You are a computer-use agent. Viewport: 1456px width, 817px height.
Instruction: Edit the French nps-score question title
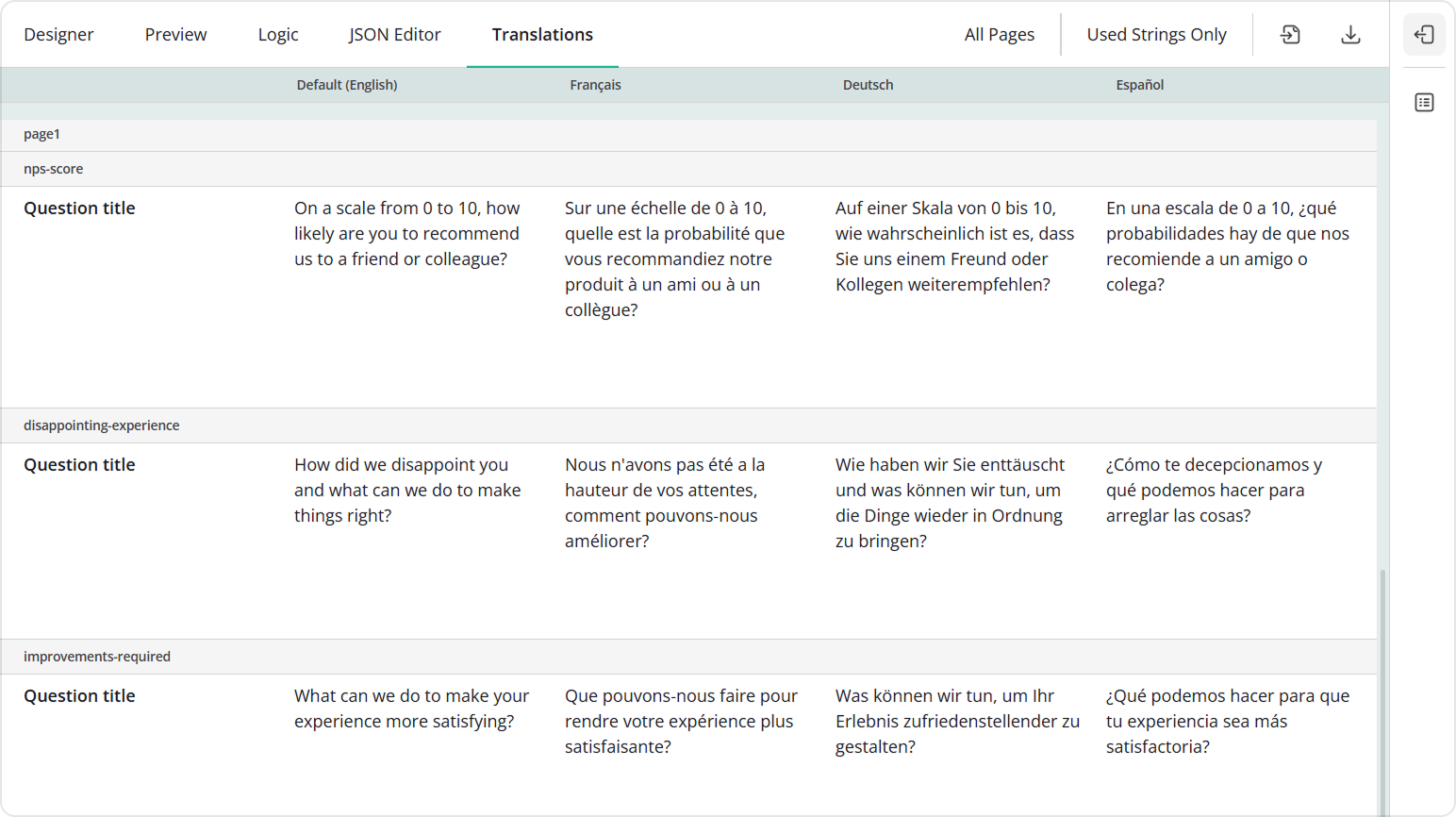(674, 258)
